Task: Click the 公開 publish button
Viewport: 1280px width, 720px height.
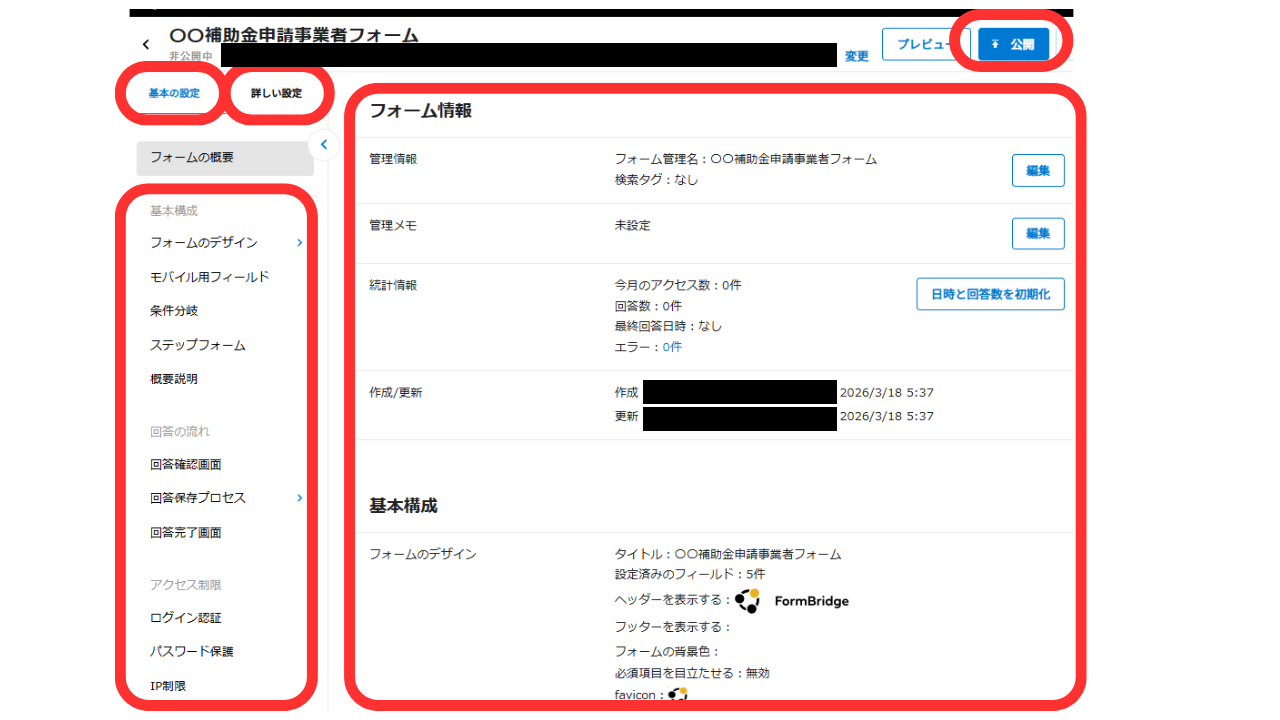Action: pyautogui.click(x=1013, y=44)
